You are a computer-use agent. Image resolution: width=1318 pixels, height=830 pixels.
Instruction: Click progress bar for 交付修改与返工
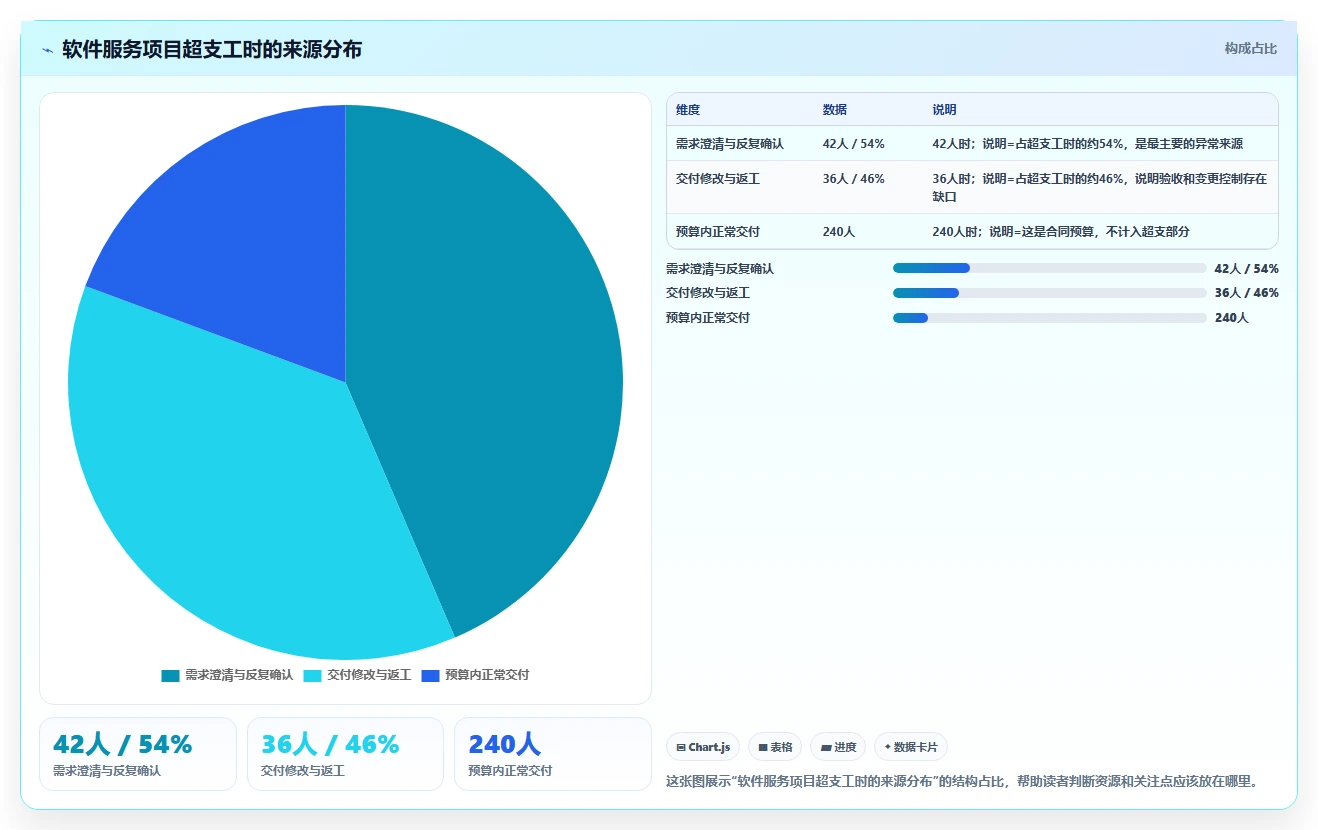point(1050,293)
